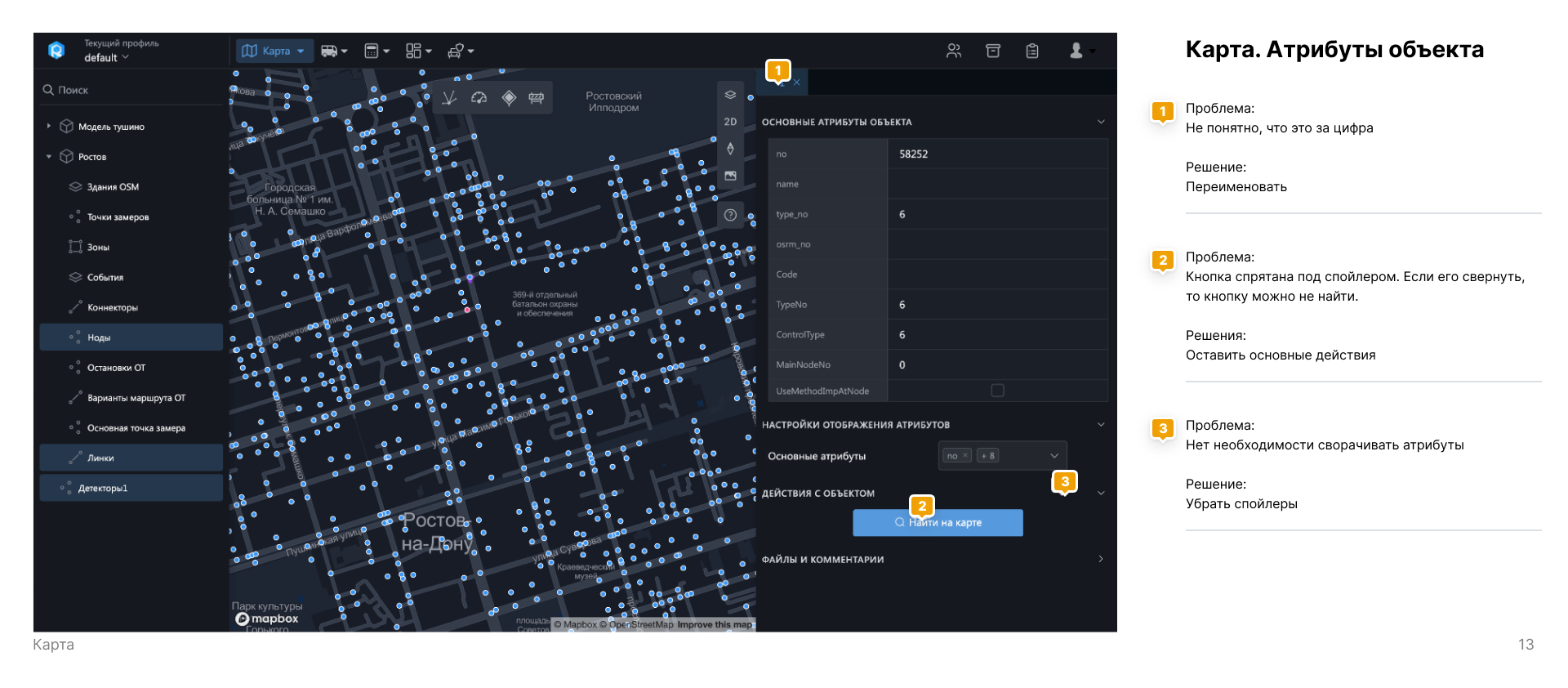Expand the Модель тушино tree node
1568x688 pixels.
pos(49,127)
